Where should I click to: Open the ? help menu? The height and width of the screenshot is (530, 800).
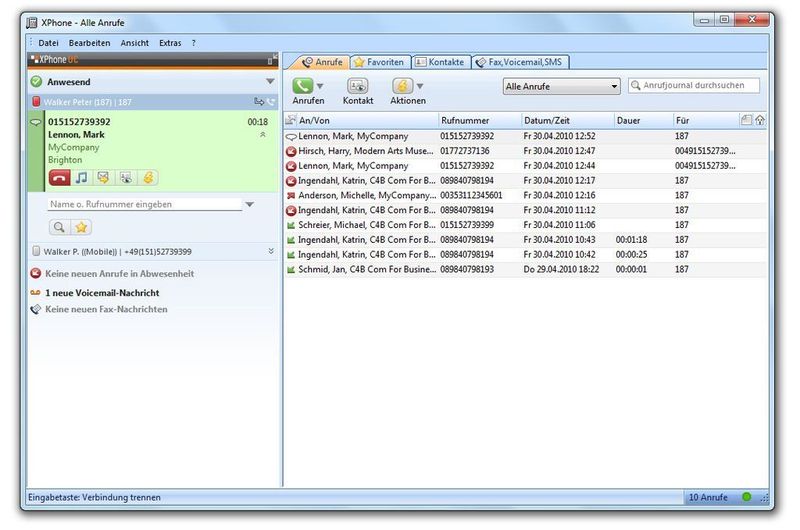point(193,43)
